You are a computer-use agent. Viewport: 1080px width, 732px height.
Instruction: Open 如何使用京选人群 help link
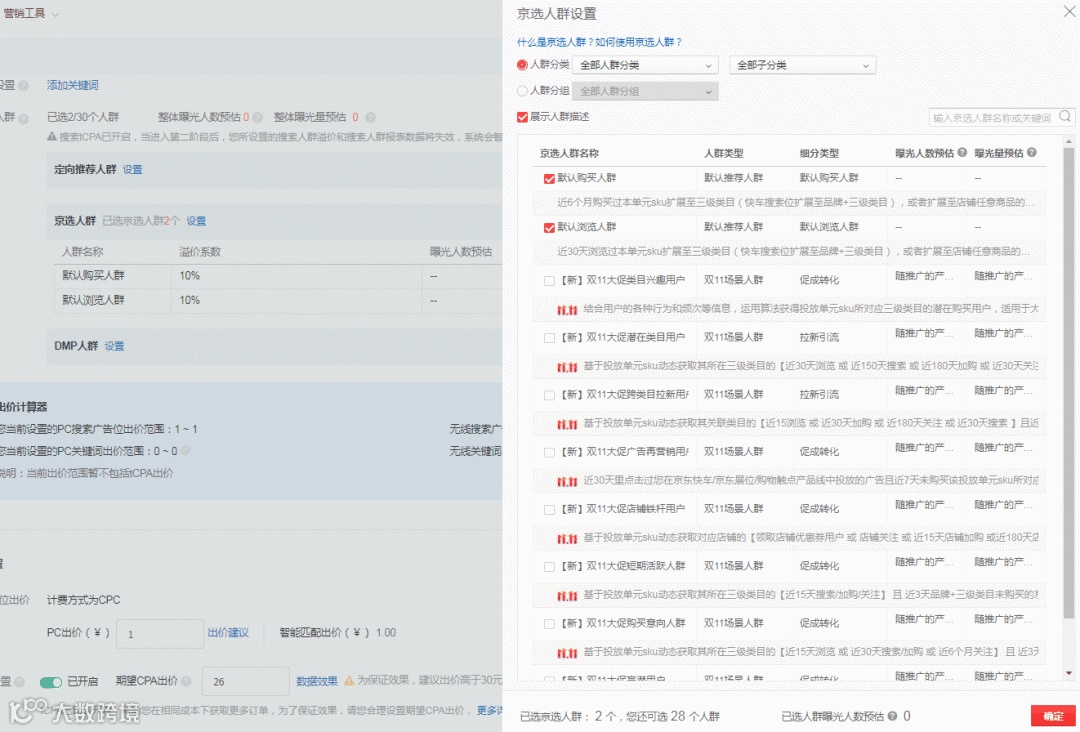[638, 42]
